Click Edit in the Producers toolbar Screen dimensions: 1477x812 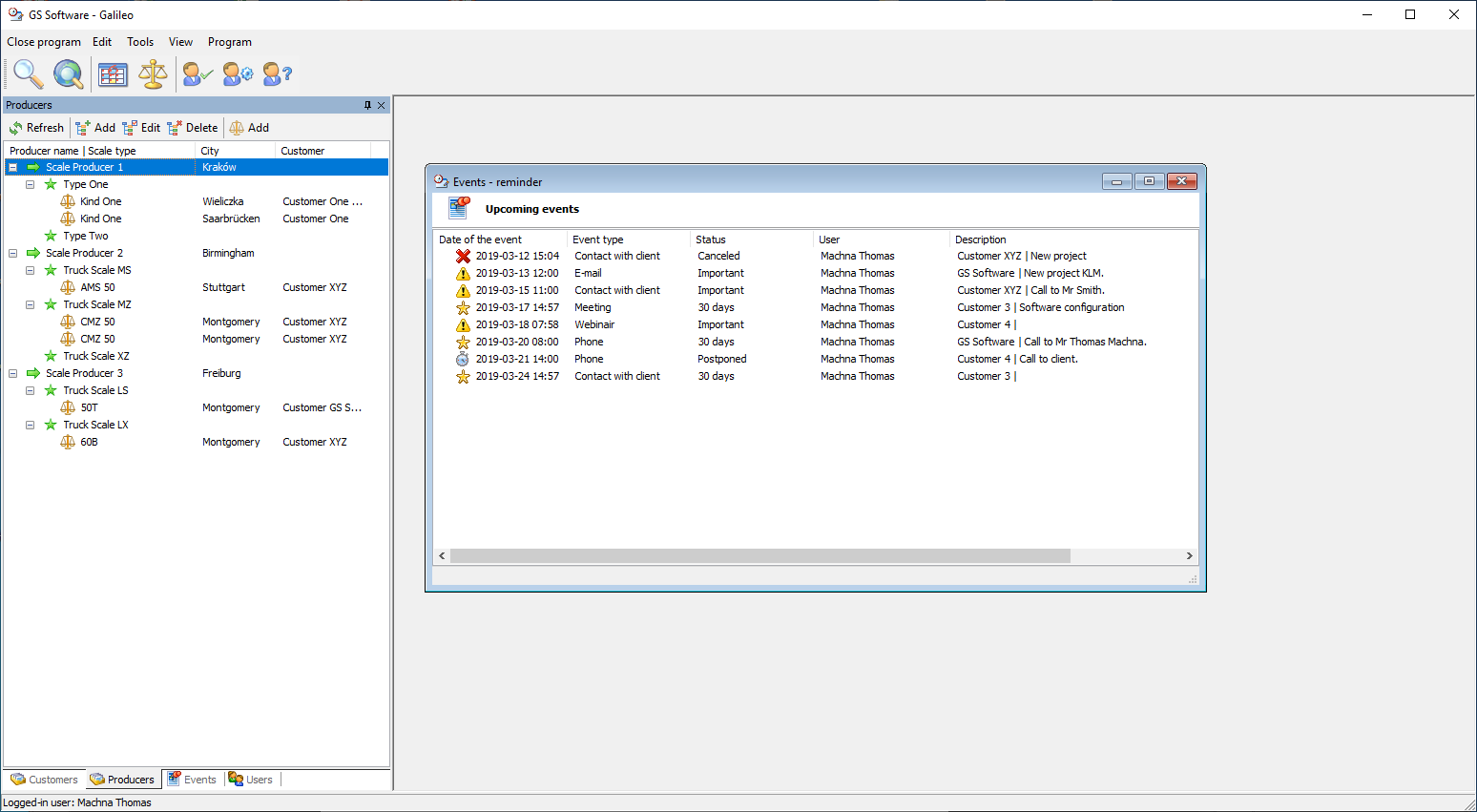pos(141,128)
